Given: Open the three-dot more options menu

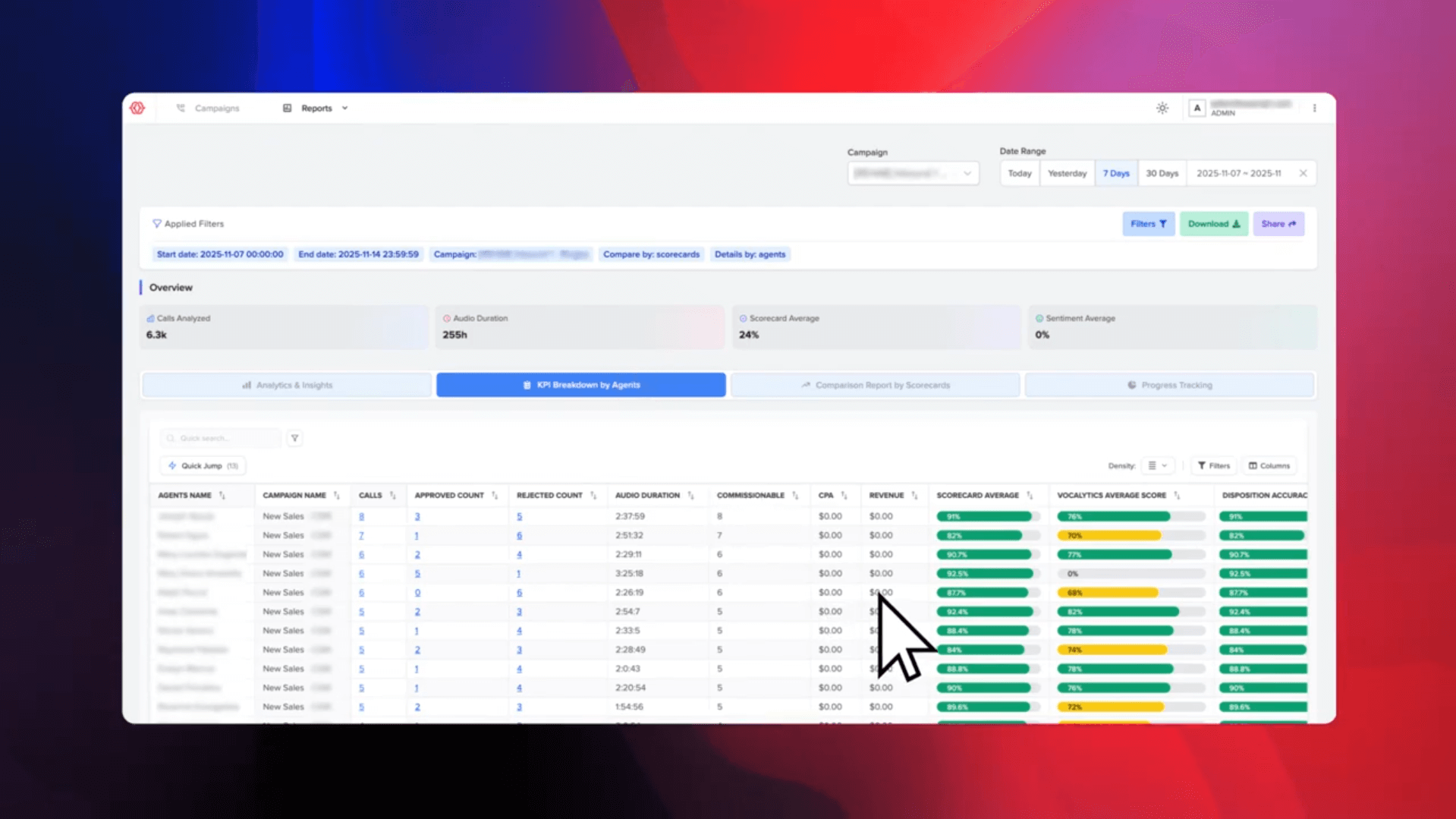Looking at the screenshot, I should 1314,109.
